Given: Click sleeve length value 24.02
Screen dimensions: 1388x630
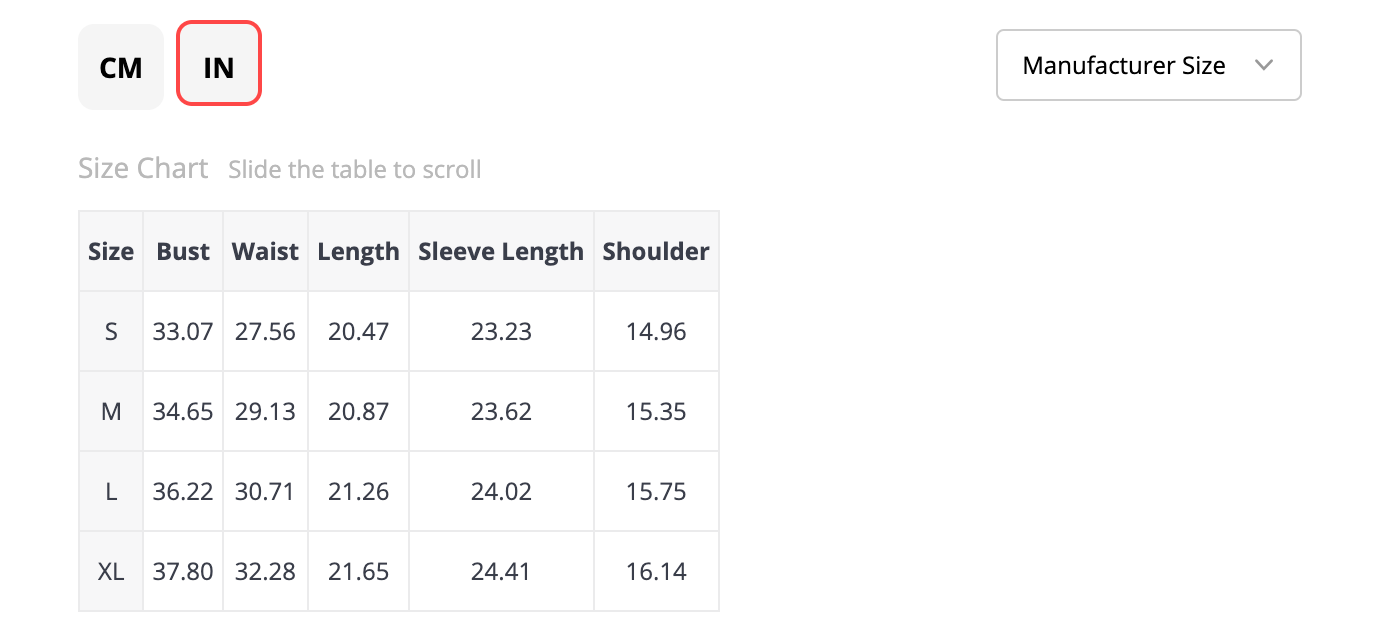Looking at the screenshot, I should pos(501,491).
